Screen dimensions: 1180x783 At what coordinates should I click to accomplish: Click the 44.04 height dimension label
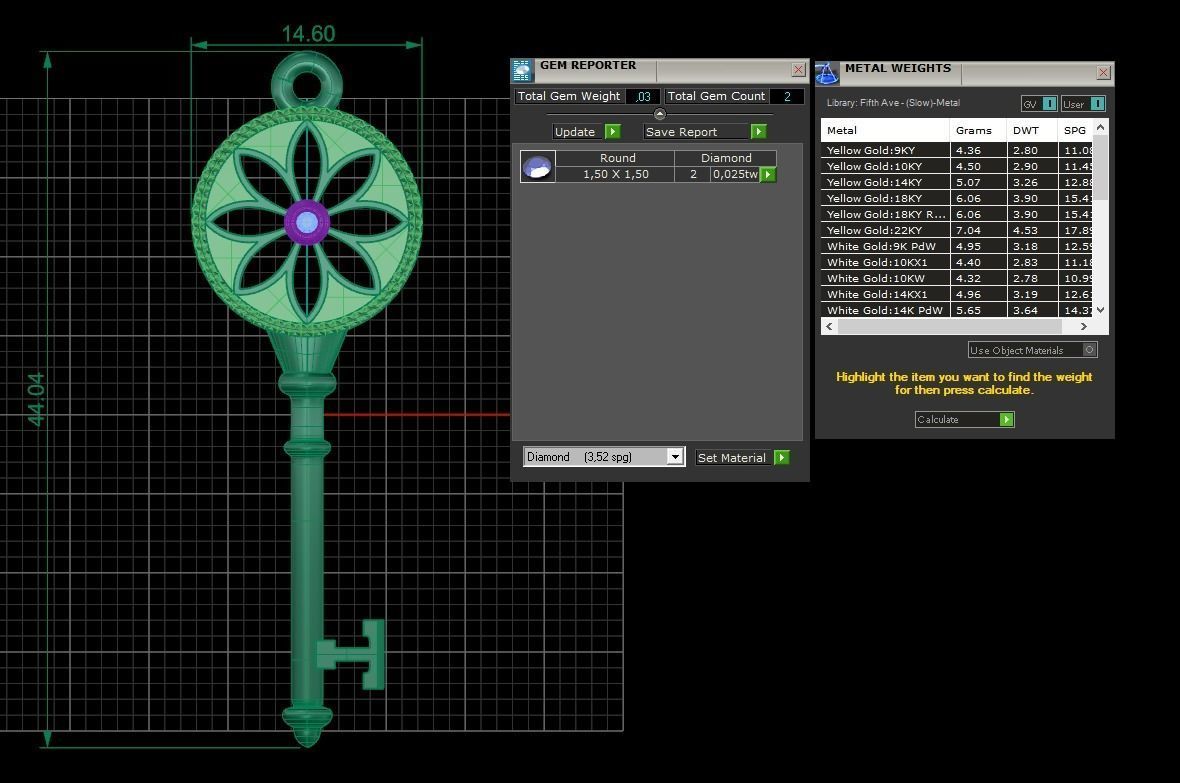point(35,399)
